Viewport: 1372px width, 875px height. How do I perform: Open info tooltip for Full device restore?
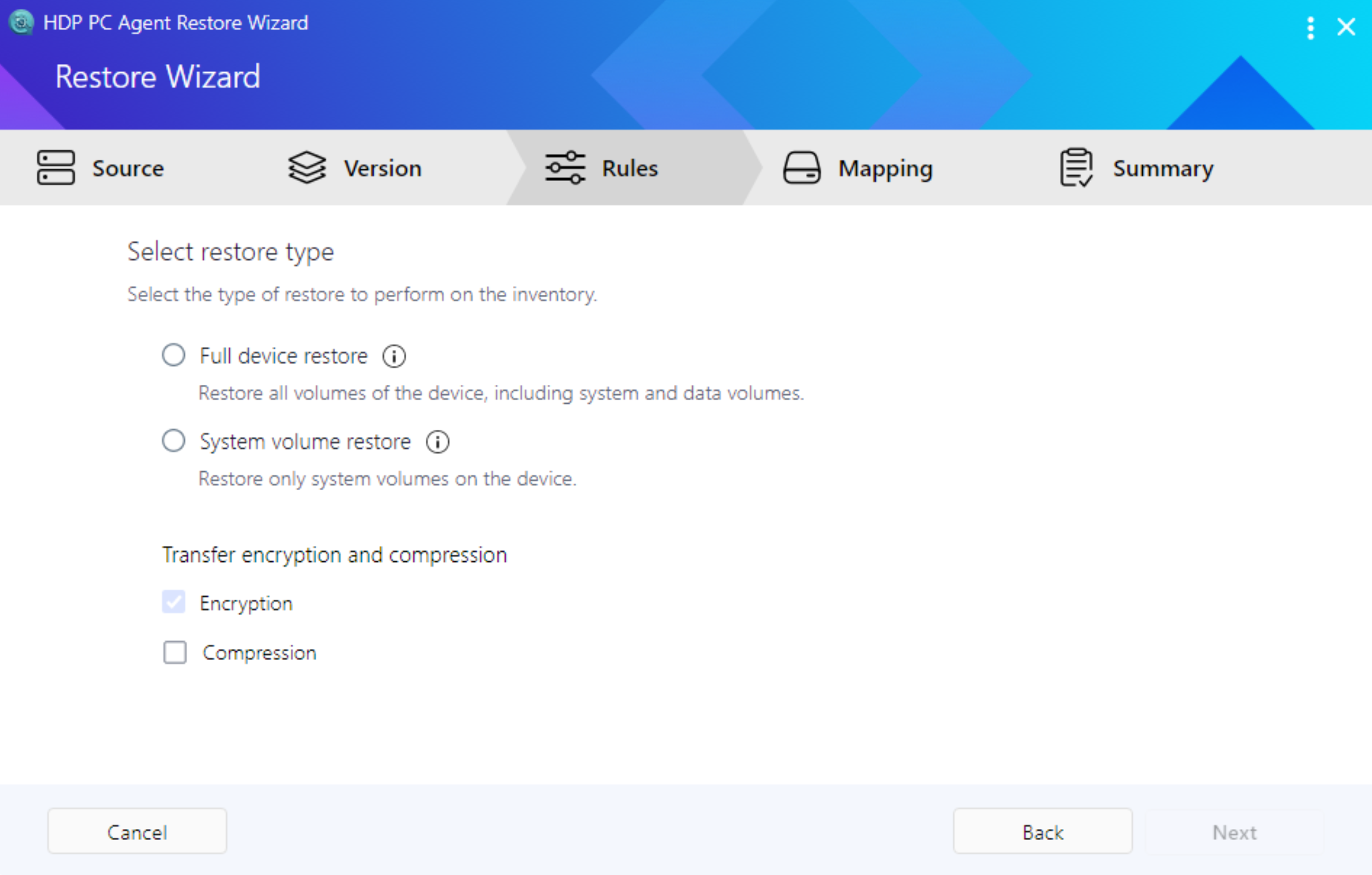[x=394, y=356]
